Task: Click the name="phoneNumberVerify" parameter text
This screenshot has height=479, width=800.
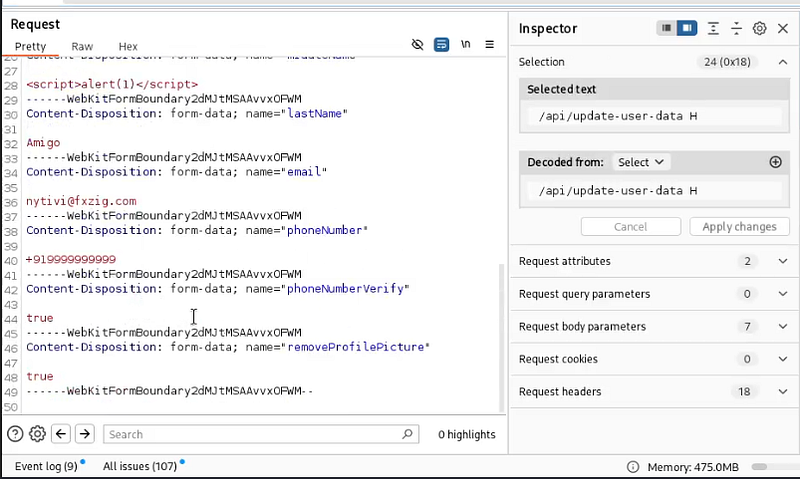Action: point(328,289)
